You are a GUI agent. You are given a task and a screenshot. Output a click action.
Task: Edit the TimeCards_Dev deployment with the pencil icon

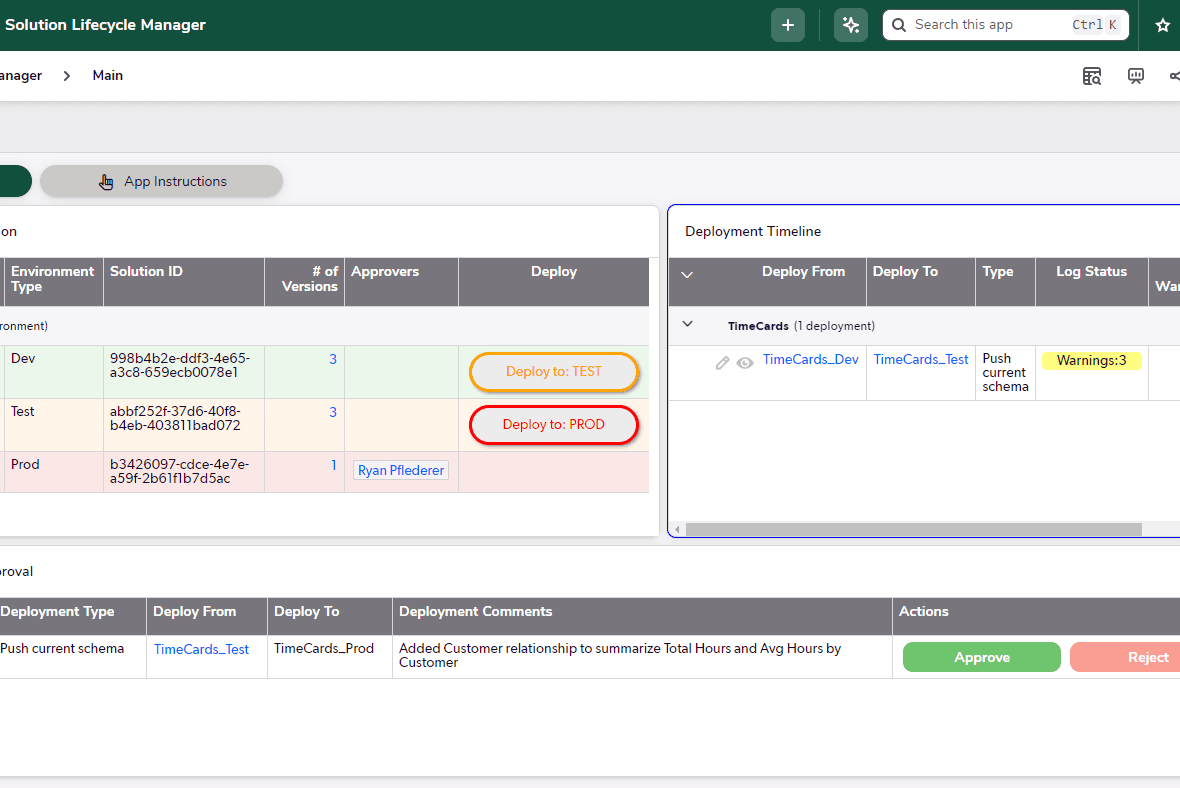[x=722, y=362]
